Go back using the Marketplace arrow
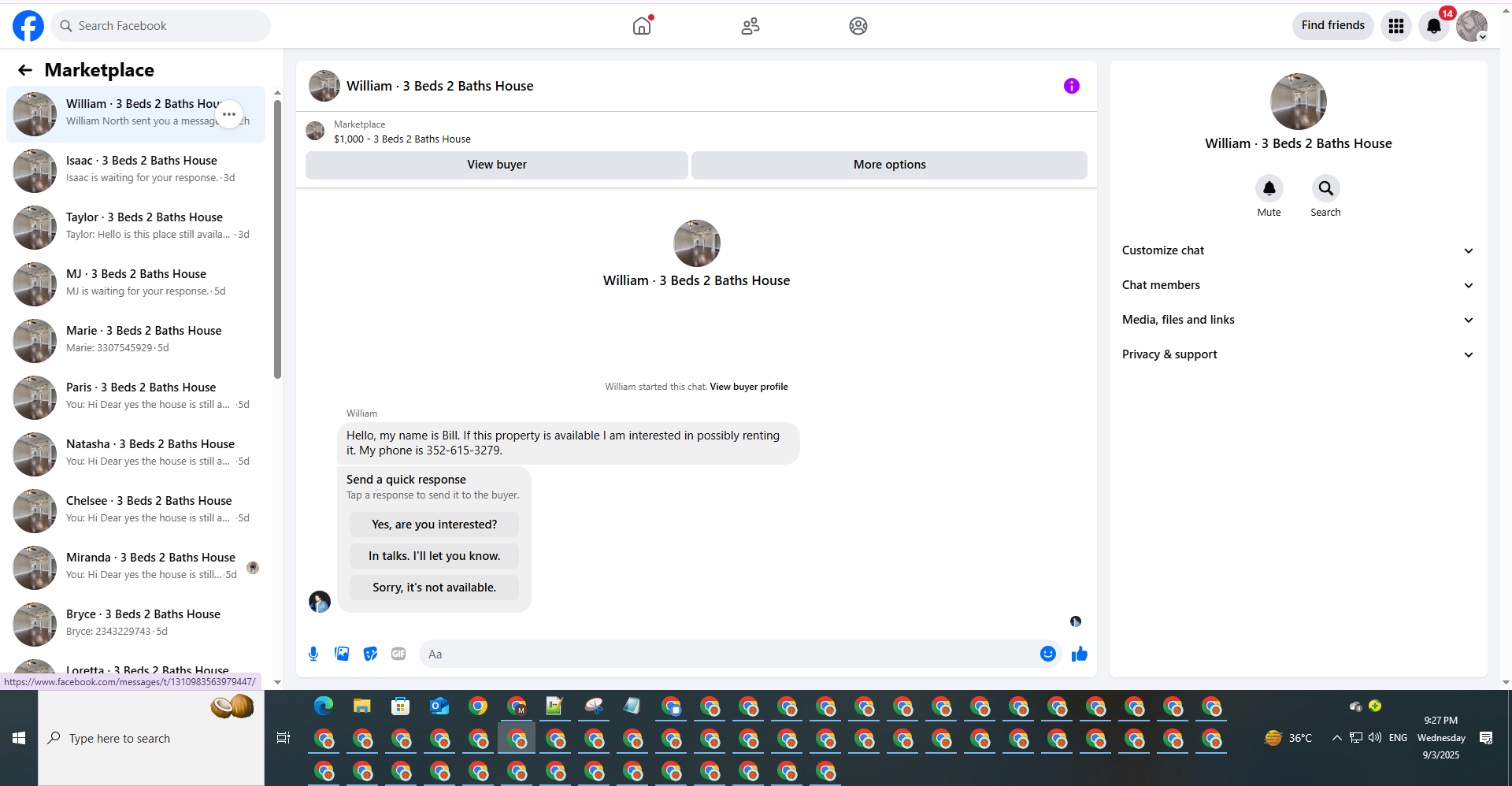Screen dimensions: 1512x786 (25, 70)
